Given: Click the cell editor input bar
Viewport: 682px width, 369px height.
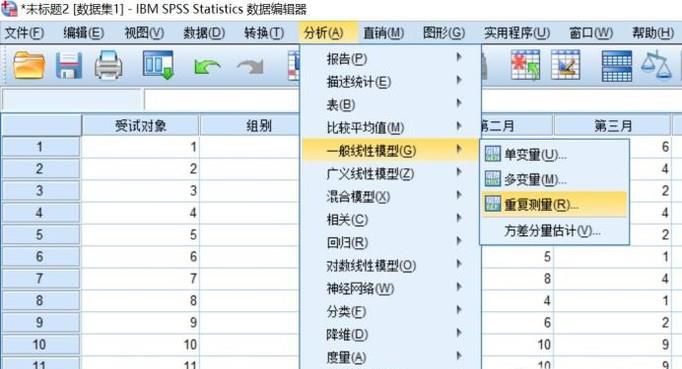Looking at the screenshot, I should coord(222,100).
